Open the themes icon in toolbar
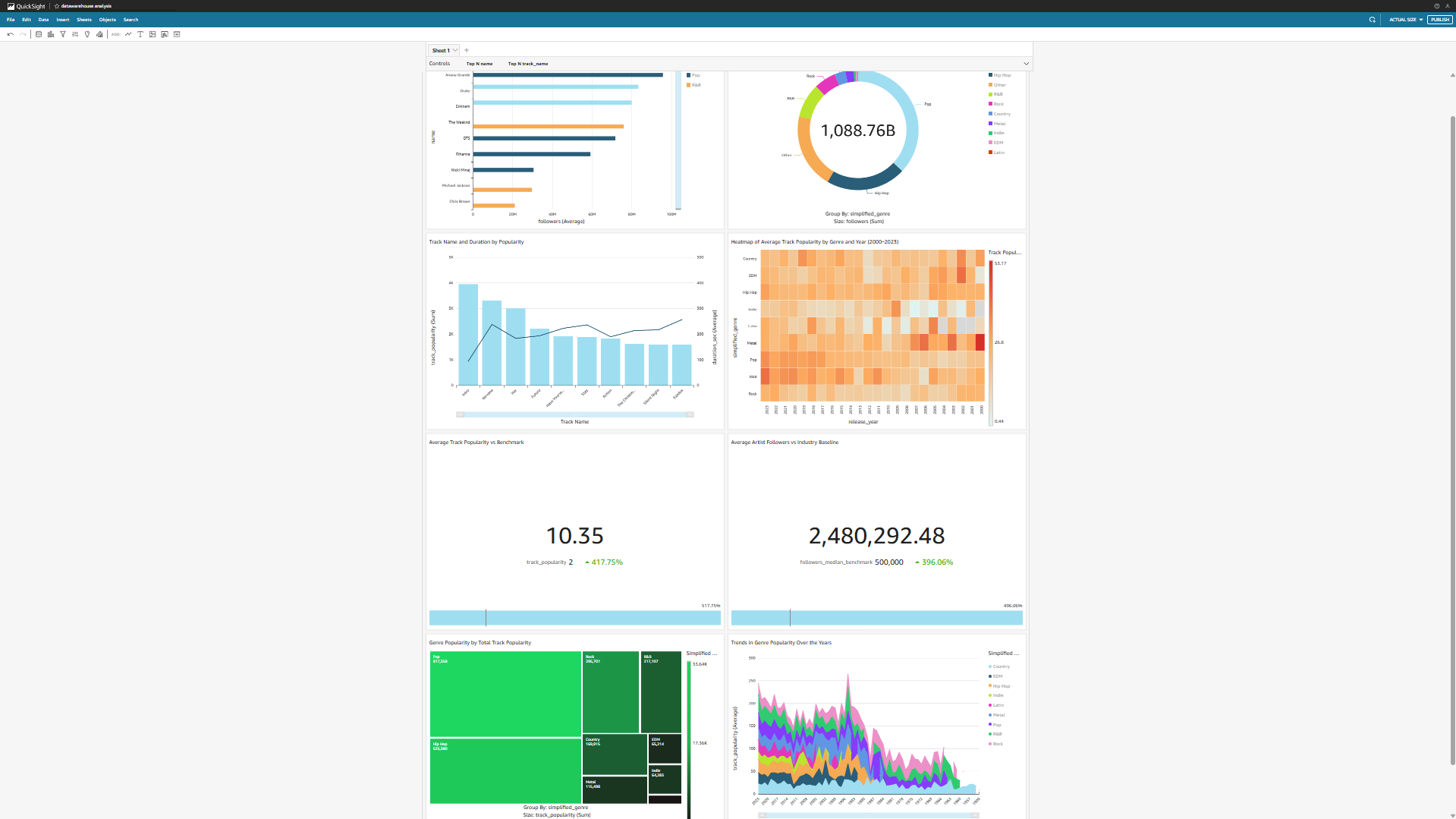 [99, 34]
